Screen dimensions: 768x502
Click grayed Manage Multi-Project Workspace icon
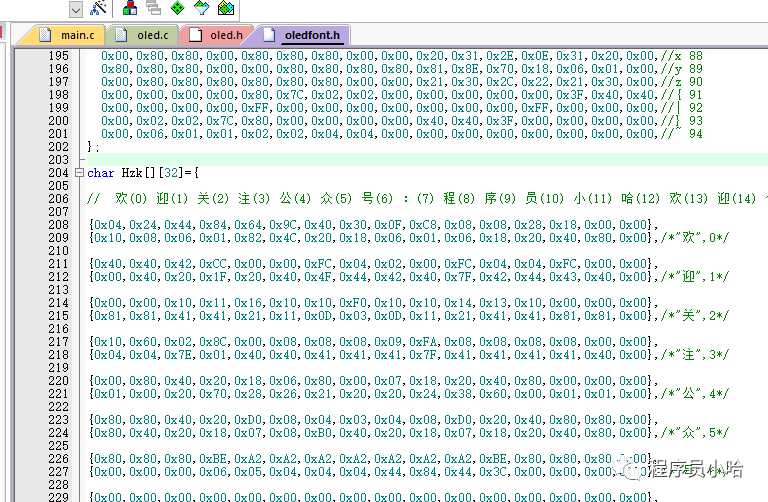154,9
